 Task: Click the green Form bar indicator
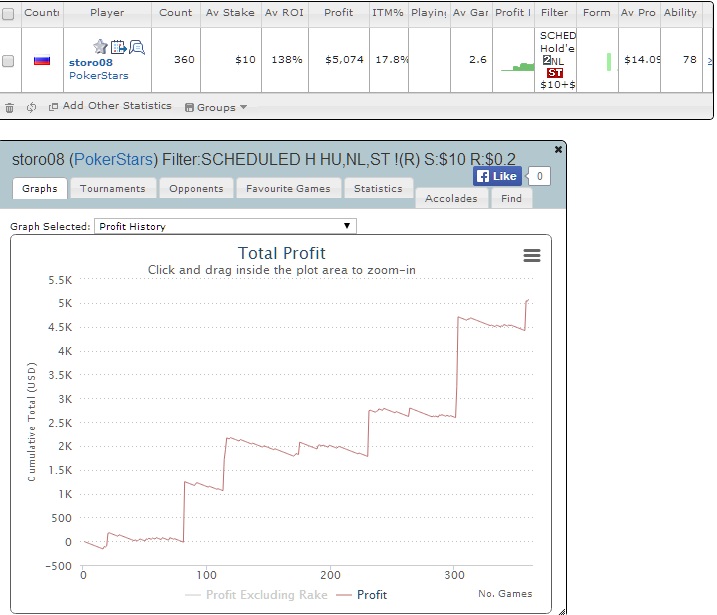pyautogui.click(x=609, y=62)
